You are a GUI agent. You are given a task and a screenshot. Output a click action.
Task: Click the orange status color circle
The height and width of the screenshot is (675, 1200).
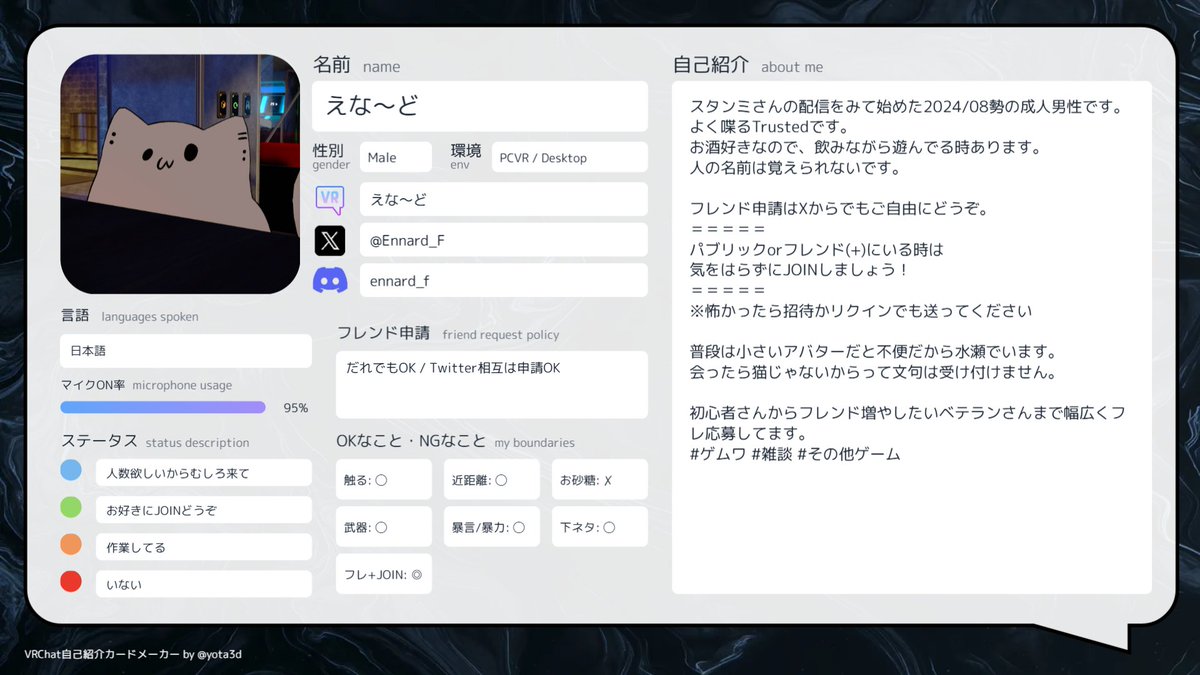(x=70, y=545)
